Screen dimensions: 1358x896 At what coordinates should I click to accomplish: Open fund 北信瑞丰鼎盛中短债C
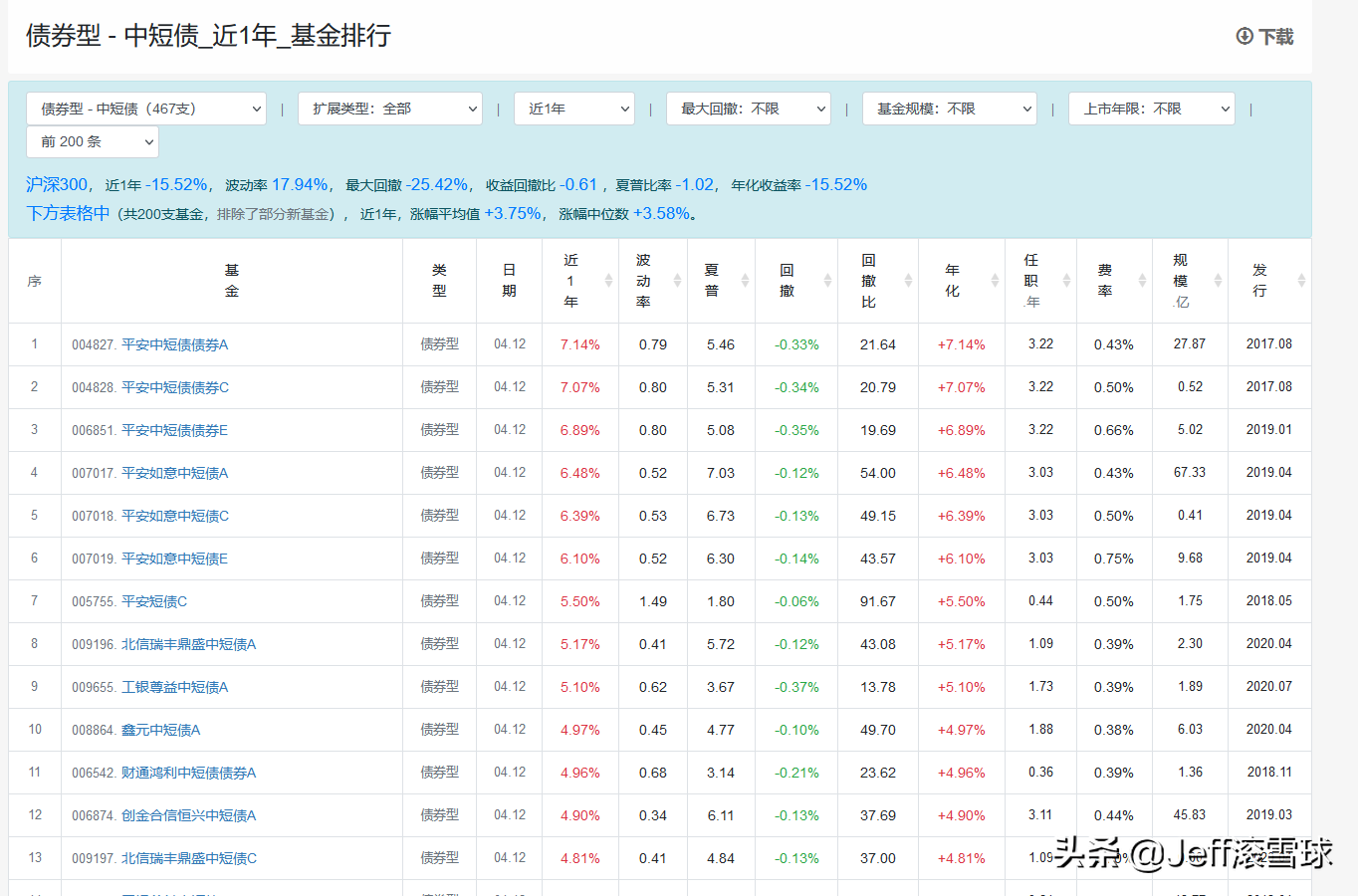[x=189, y=858]
